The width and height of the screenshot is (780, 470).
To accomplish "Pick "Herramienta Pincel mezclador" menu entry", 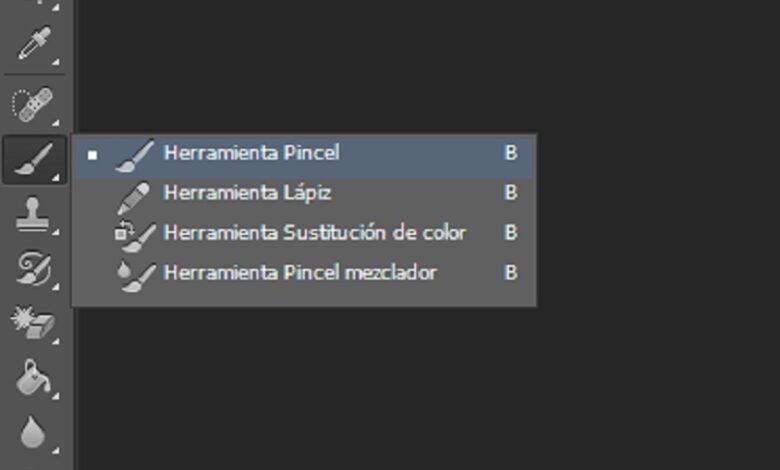I will [300, 272].
